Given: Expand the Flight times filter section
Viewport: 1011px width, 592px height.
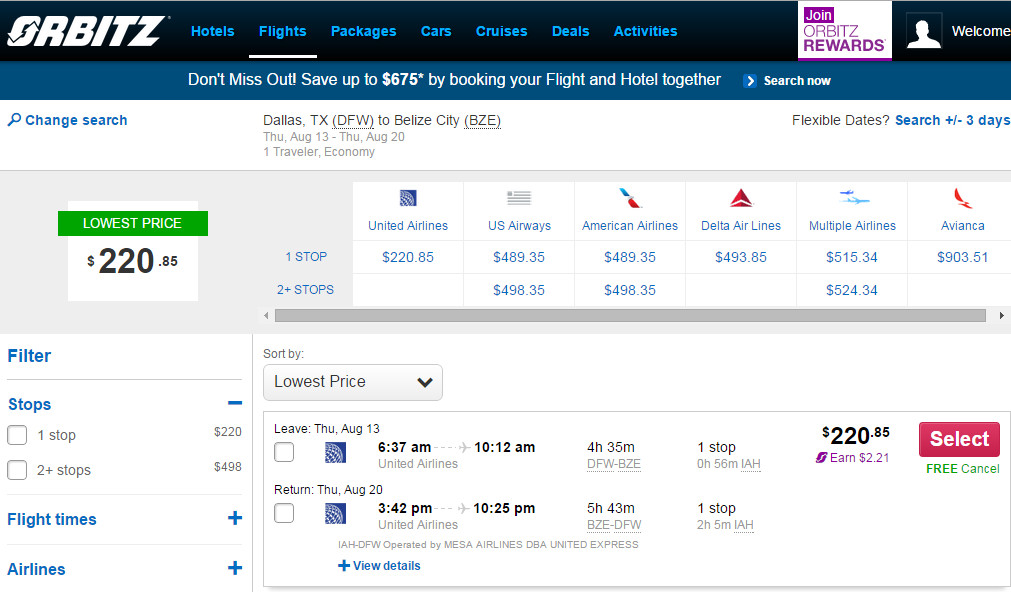Looking at the screenshot, I should [235, 518].
